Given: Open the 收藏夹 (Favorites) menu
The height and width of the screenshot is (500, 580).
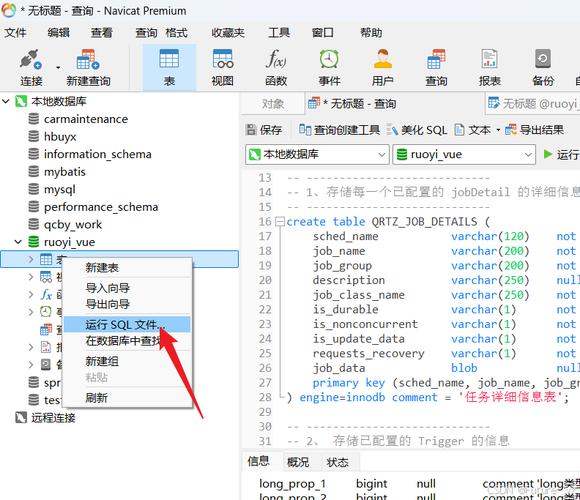Looking at the screenshot, I should [228, 33].
